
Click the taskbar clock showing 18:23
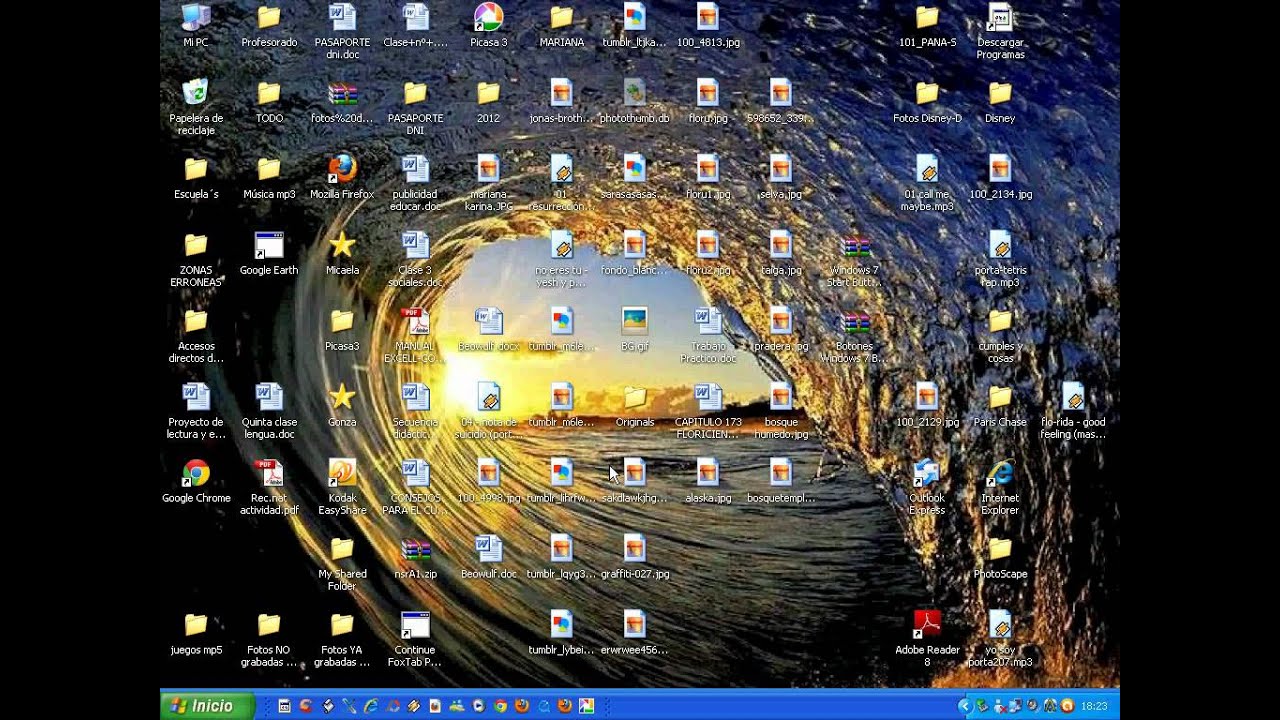pos(1094,706)
